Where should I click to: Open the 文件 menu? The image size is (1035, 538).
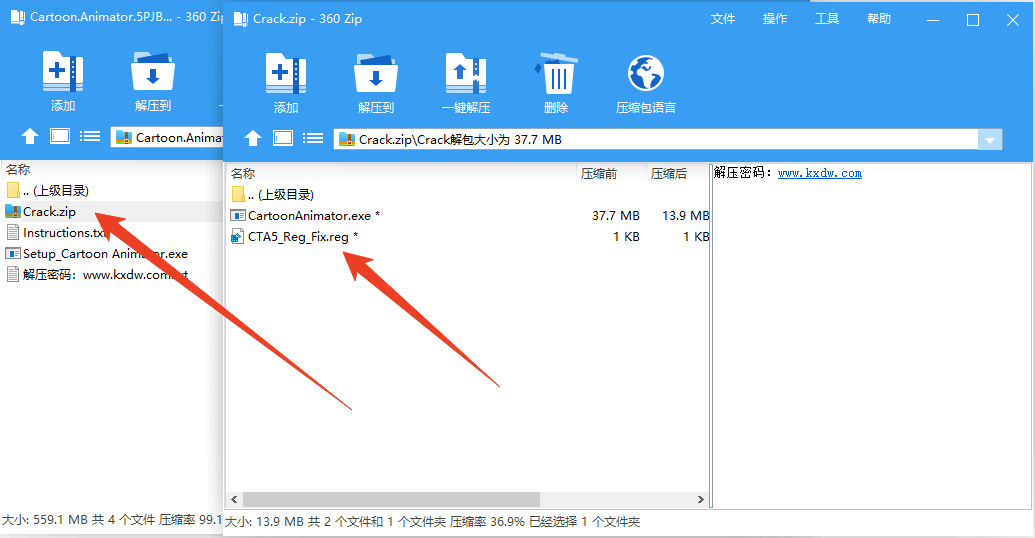pyautogui.click(x=723, y=19)
